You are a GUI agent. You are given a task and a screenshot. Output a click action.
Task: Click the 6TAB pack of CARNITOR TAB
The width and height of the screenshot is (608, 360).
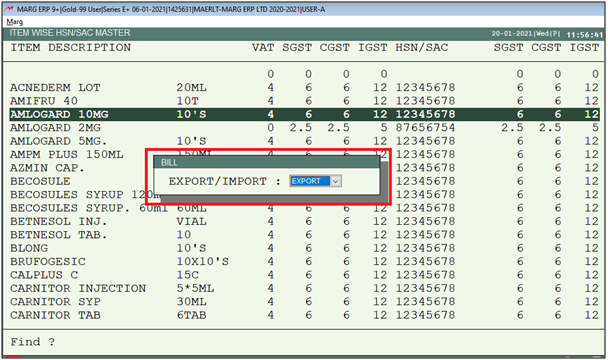tap(192, 315)
